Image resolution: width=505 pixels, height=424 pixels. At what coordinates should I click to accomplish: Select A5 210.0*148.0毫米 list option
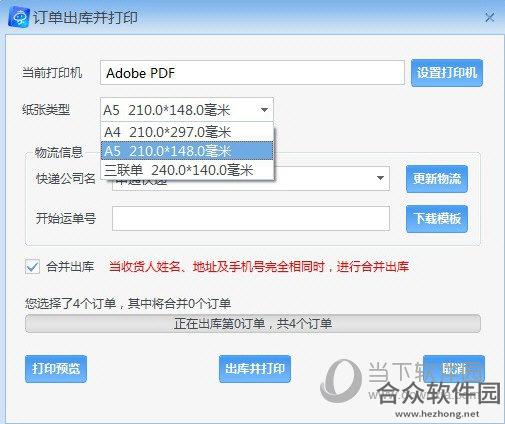click(x=187, y=151)
